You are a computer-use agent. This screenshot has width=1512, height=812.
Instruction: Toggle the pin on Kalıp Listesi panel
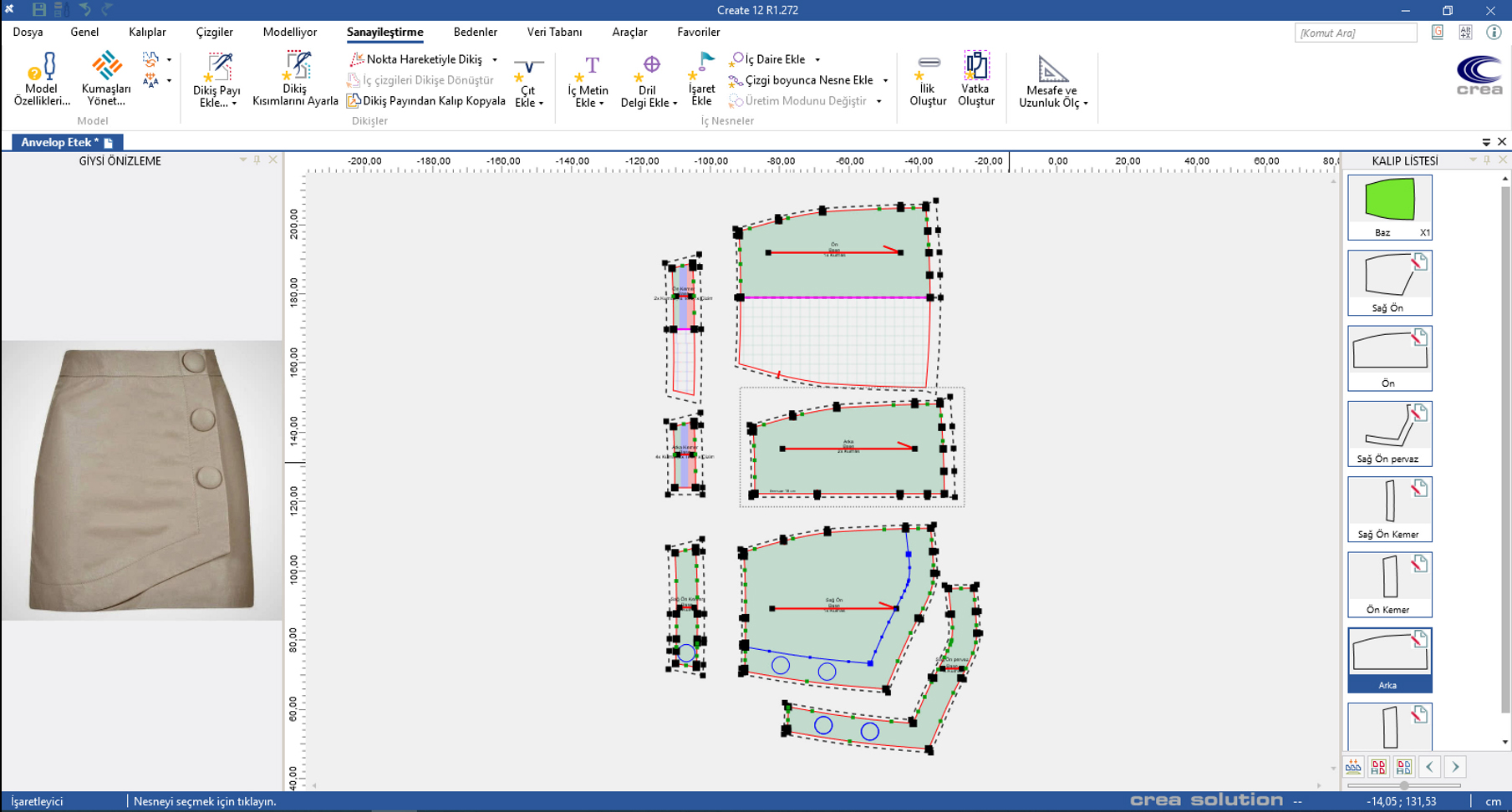point(1487,160)
